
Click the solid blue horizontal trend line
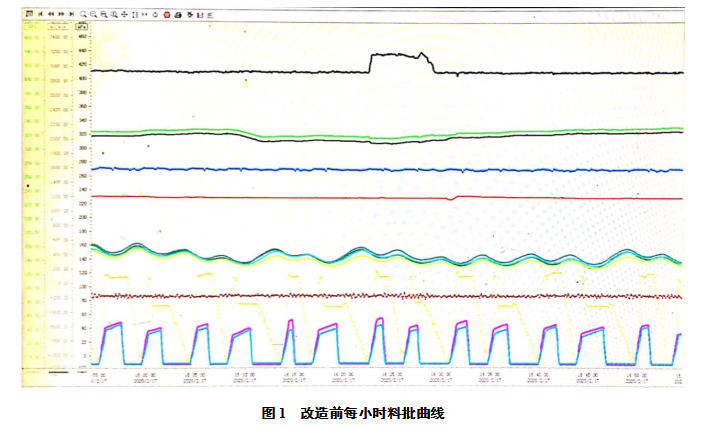pyautogui.click(x=300, y=170)
